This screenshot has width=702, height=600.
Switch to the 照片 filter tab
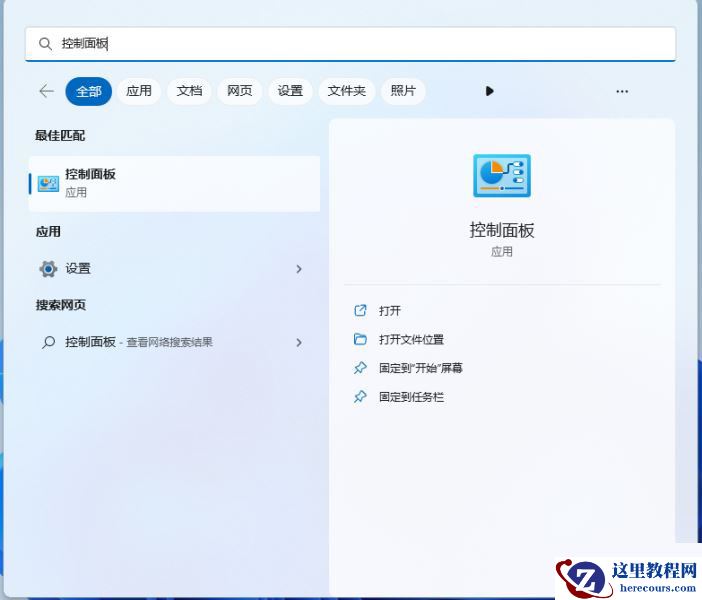click(x=403, y=91)
